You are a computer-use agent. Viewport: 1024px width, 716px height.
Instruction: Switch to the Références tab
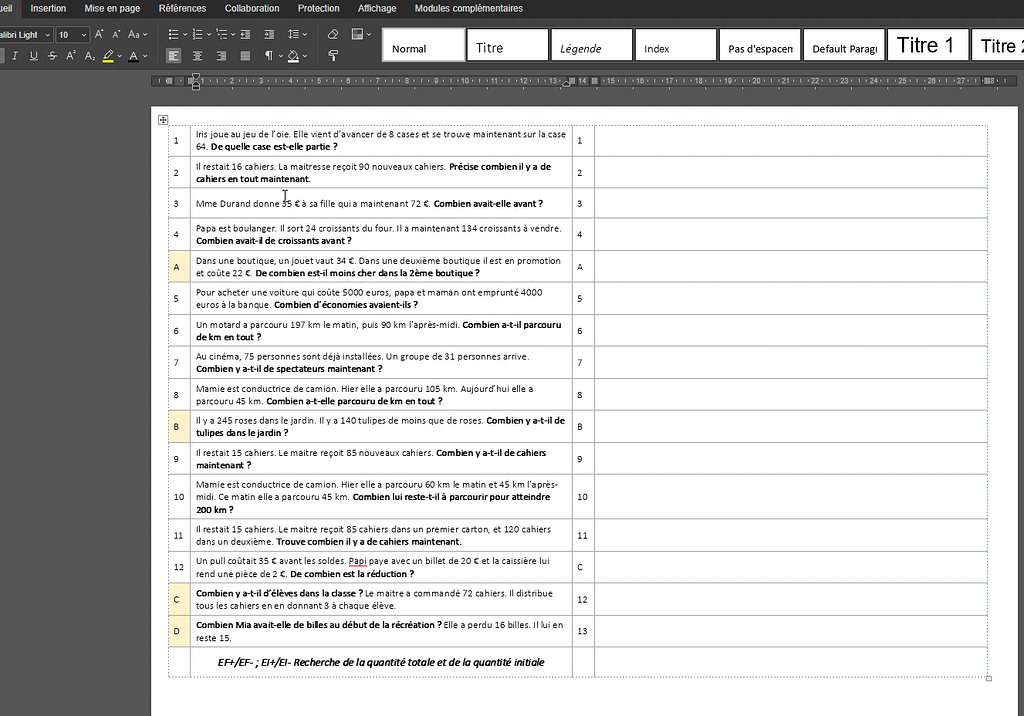(x=182, y=8)
